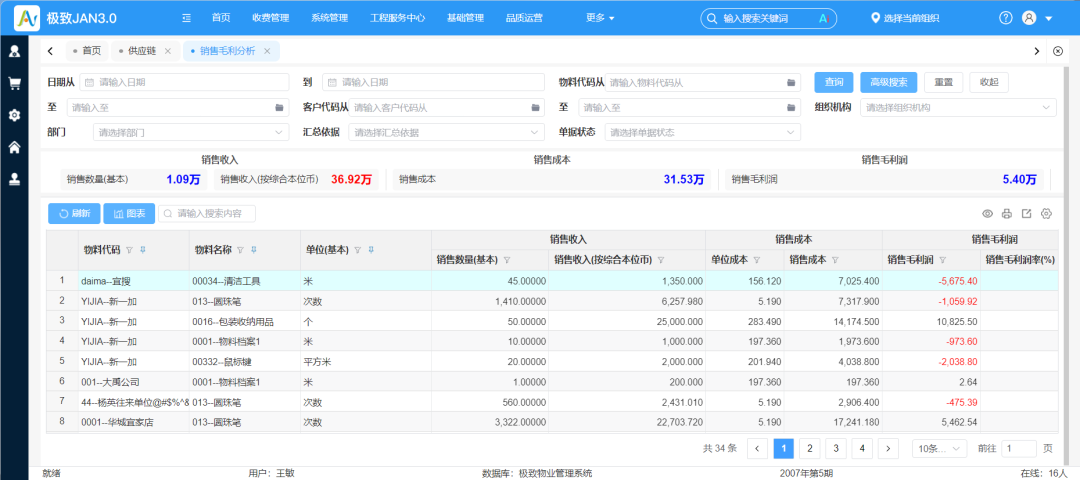Focus the 前往 page number field

pyautogui.click(x=1019, y=448)
